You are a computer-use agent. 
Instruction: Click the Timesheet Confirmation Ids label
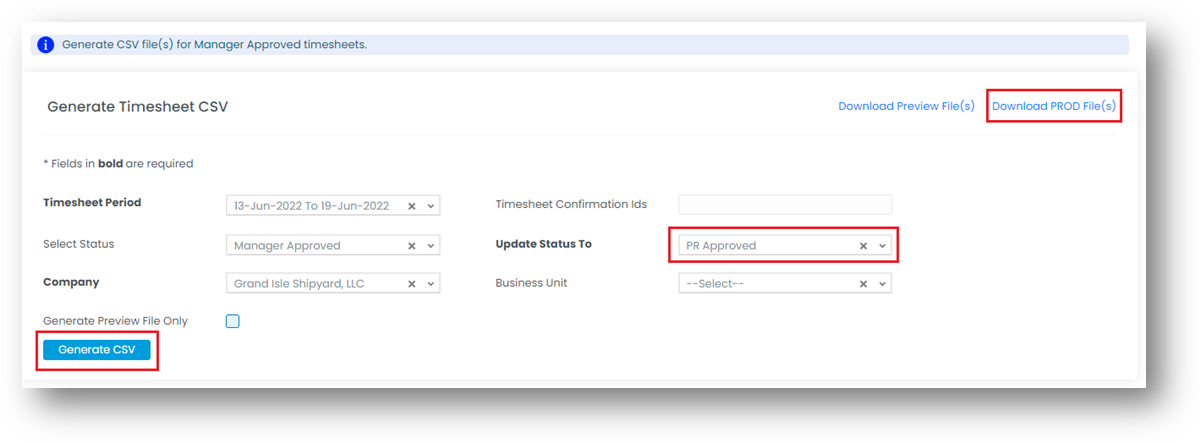[x=571, y=204]
